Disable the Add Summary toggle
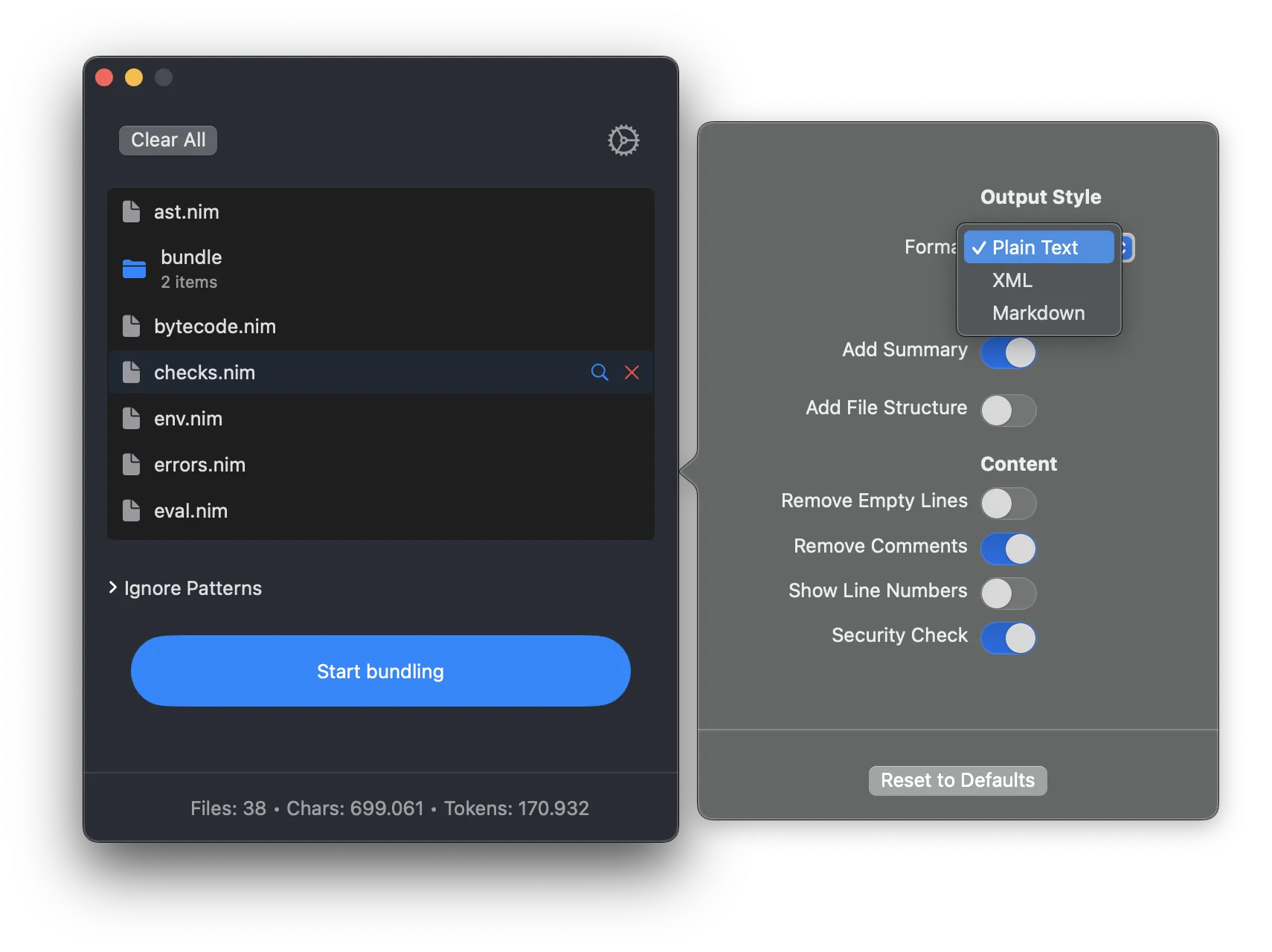The height and width of the screenshot is (952, 1272). (1008, 353)
